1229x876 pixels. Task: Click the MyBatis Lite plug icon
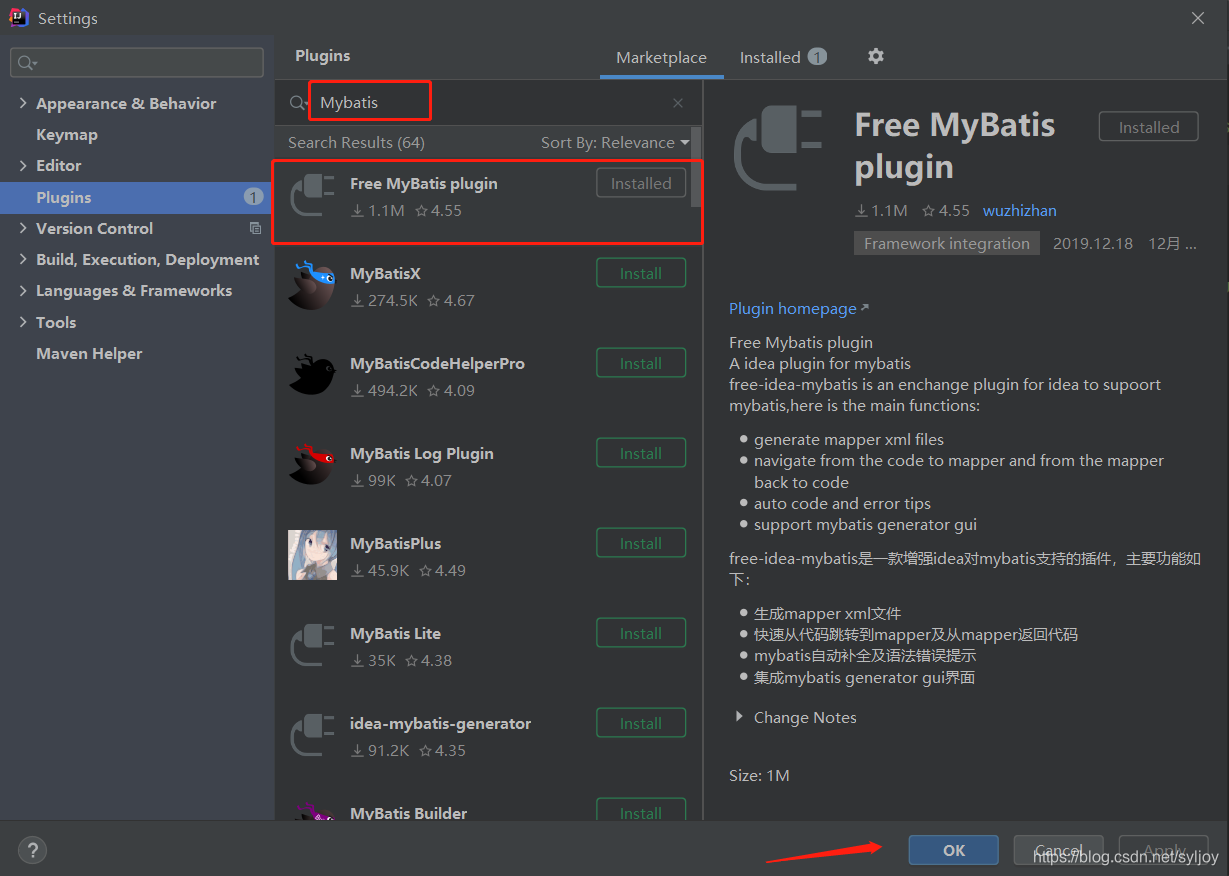pyautogui.click(x=312, y=645)
